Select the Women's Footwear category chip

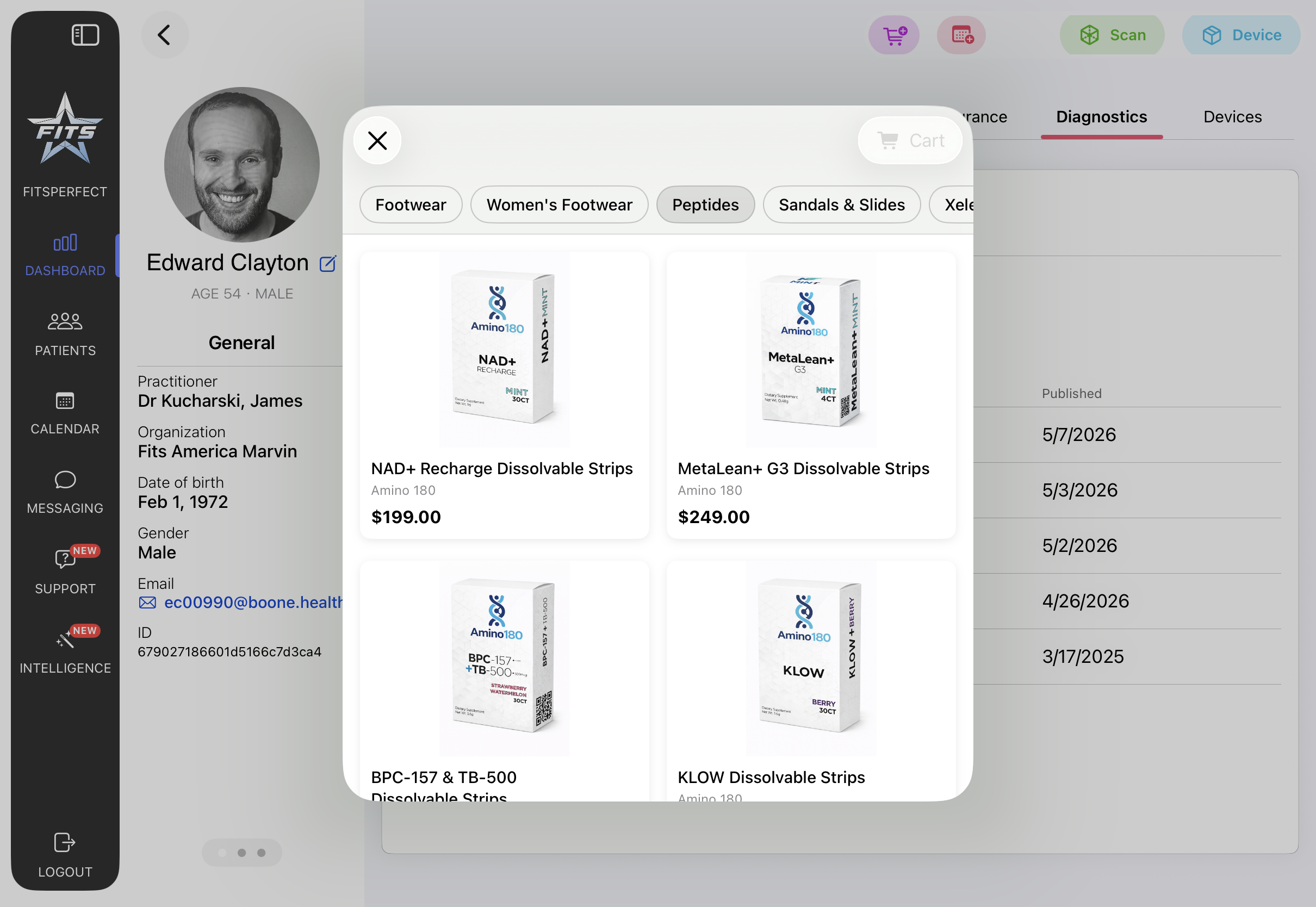tap(559, 204)
